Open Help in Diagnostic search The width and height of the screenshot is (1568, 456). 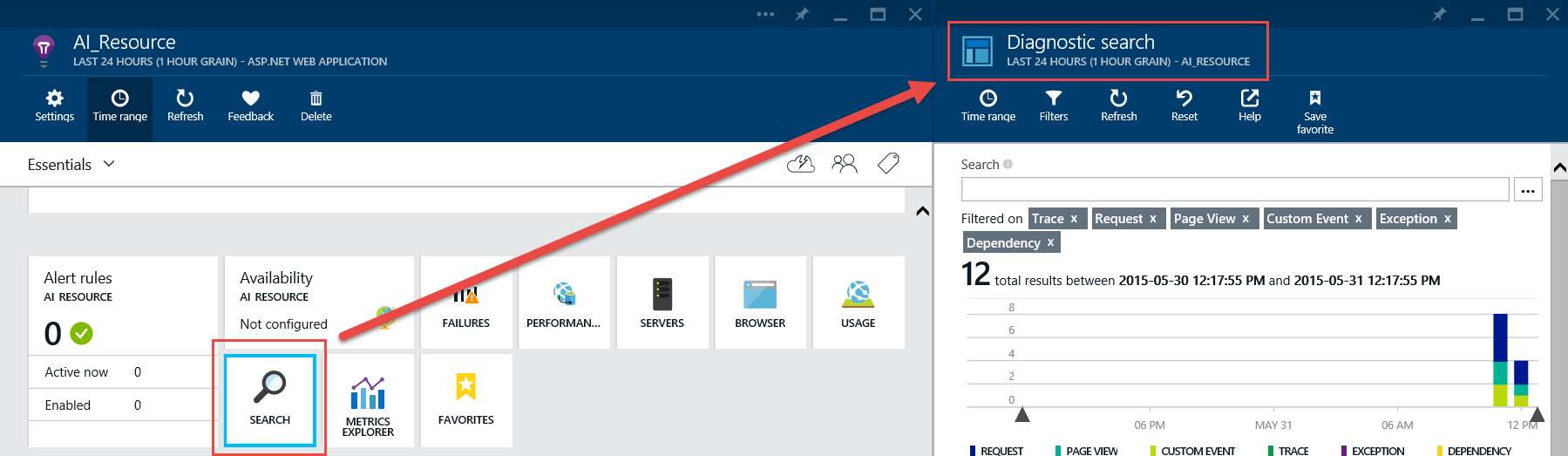(x=1250, y=105)
